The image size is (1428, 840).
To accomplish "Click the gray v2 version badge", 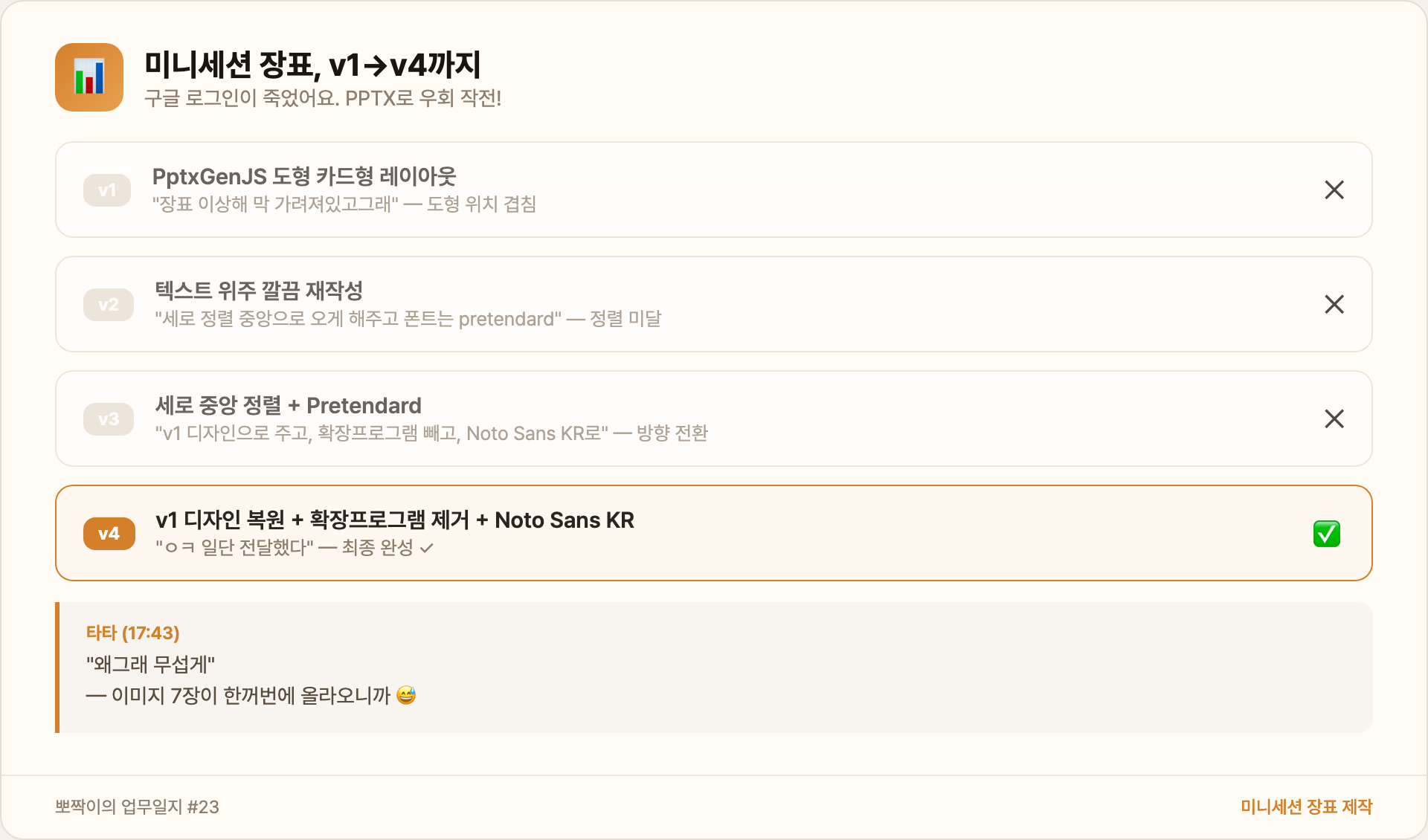I will pyautogui.click(x=109, y=305).
